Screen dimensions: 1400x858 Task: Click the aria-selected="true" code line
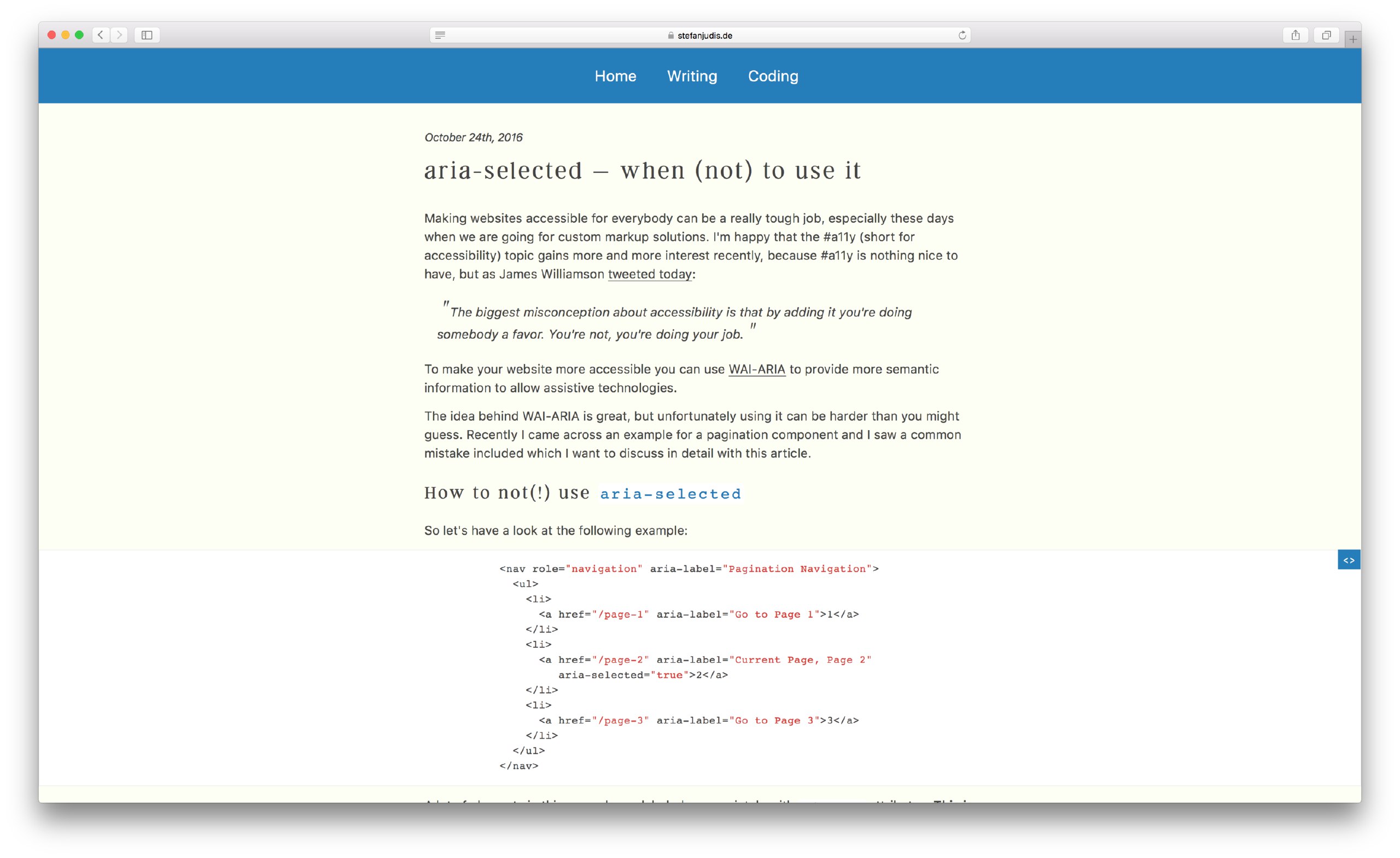(643, 675)
